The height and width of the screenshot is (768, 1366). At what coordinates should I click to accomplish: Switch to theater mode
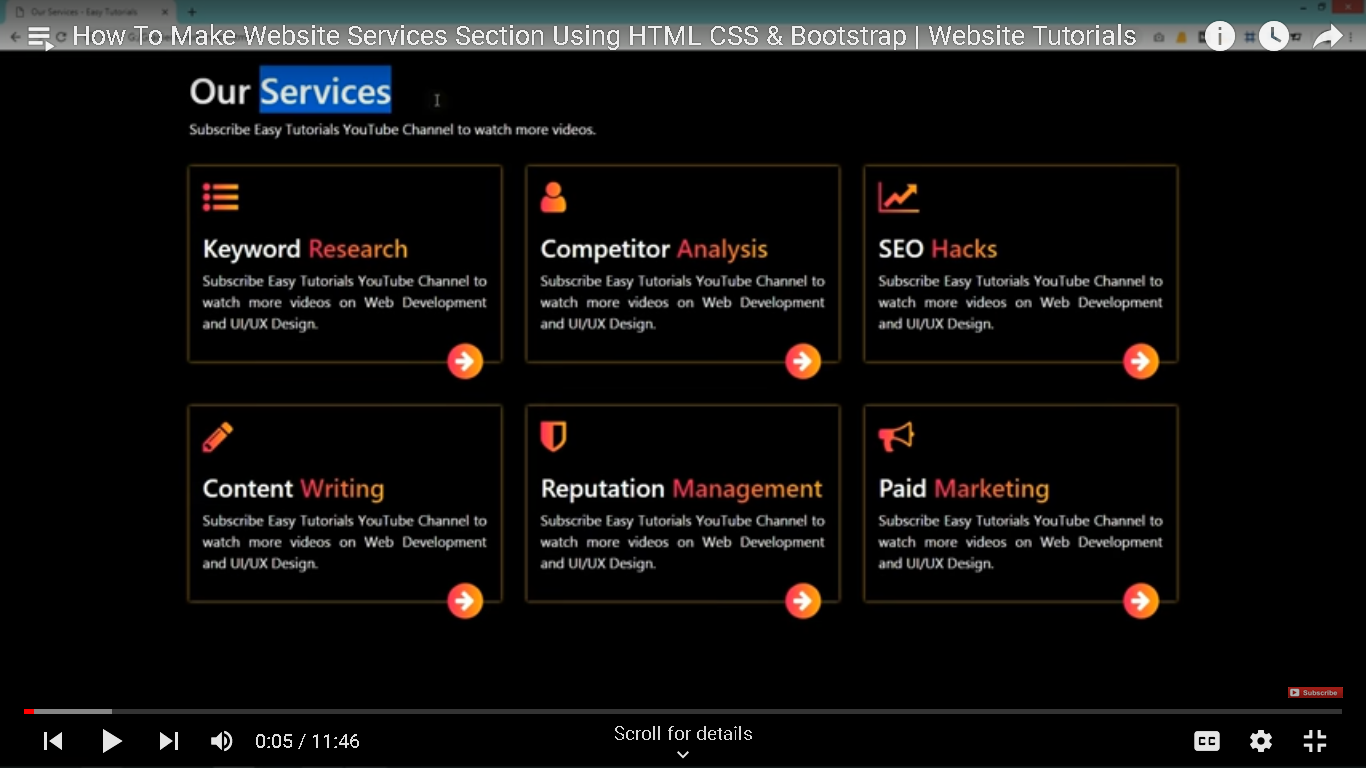[1314, 741]
